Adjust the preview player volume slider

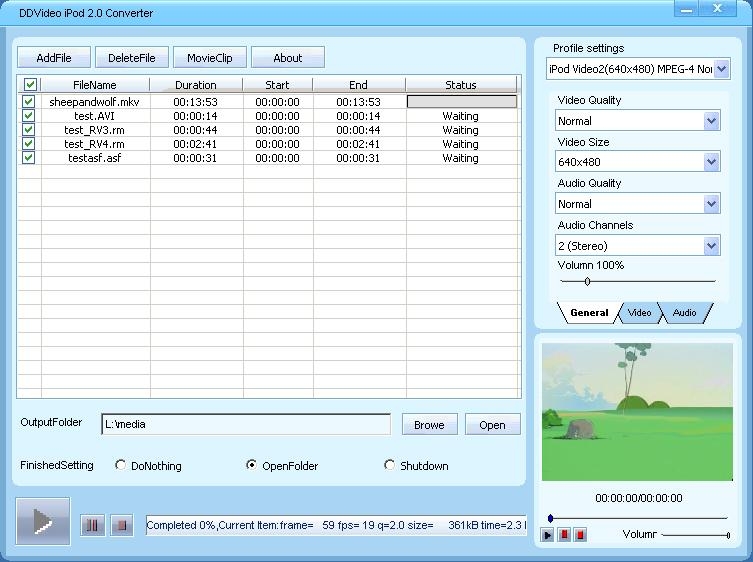point(728,535)
